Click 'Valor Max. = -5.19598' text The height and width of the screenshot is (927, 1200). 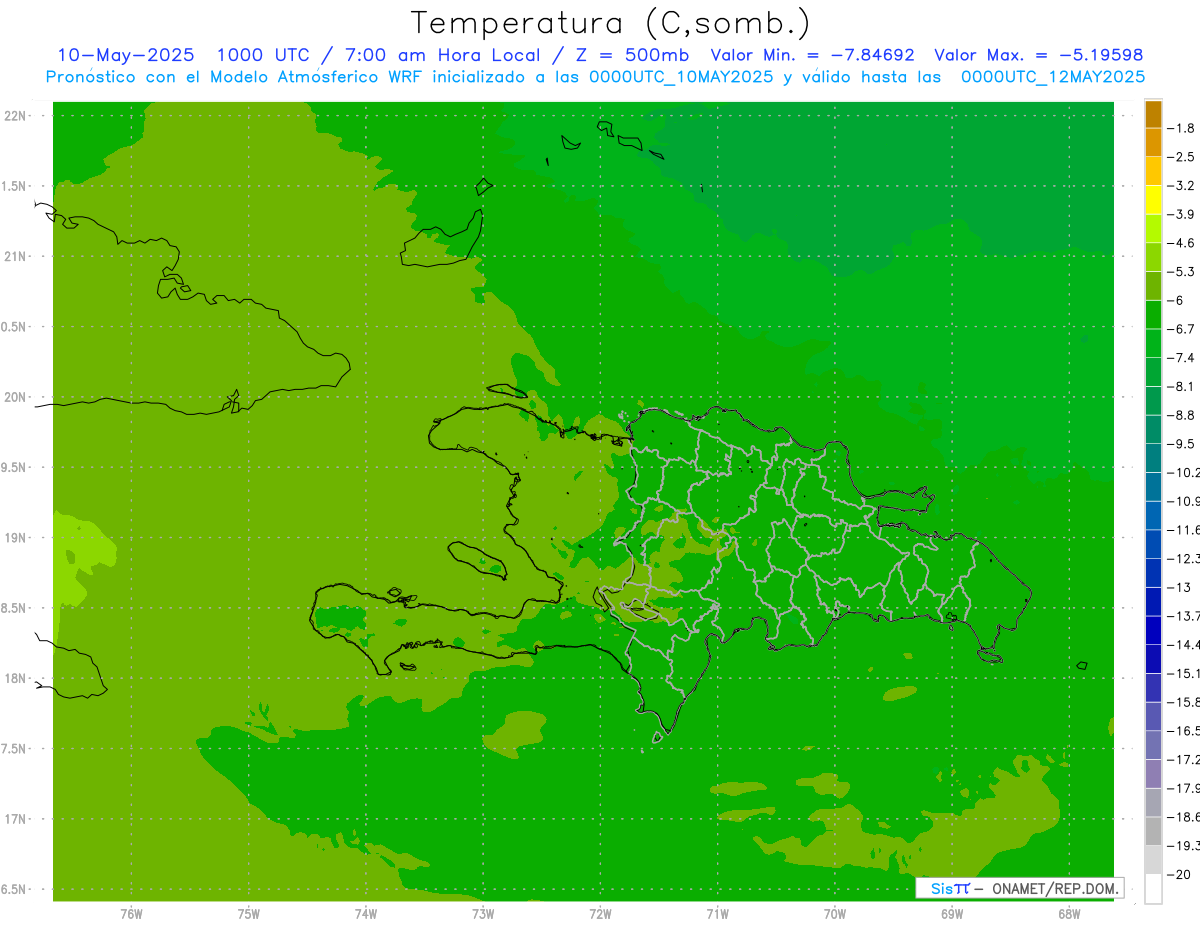[x=1038, y=55]
